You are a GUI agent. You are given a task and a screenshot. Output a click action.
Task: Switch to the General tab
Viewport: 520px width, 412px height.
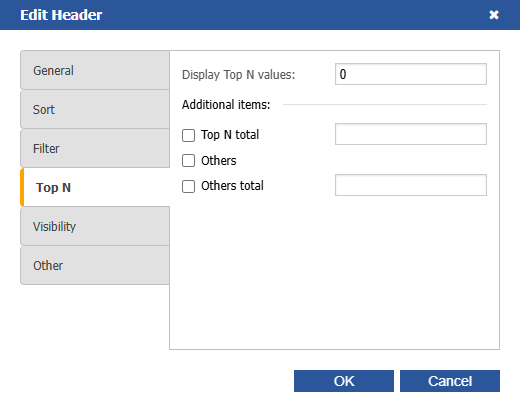click(x=95, y=70)
